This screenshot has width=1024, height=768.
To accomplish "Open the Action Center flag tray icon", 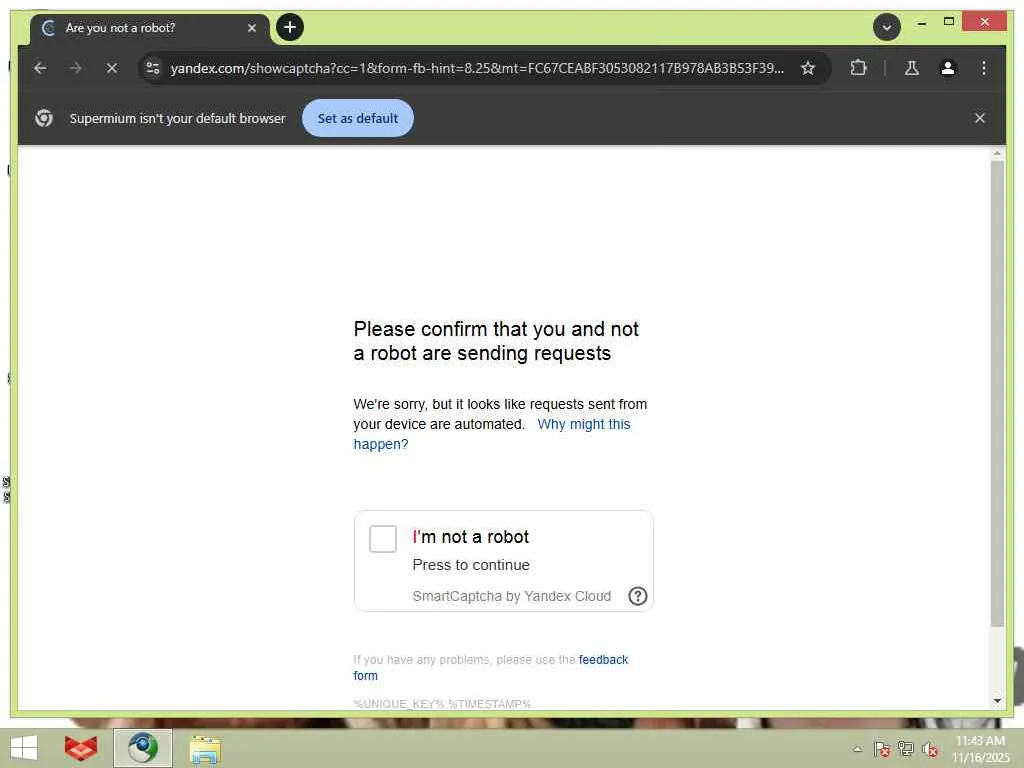I will coord(882,749).
